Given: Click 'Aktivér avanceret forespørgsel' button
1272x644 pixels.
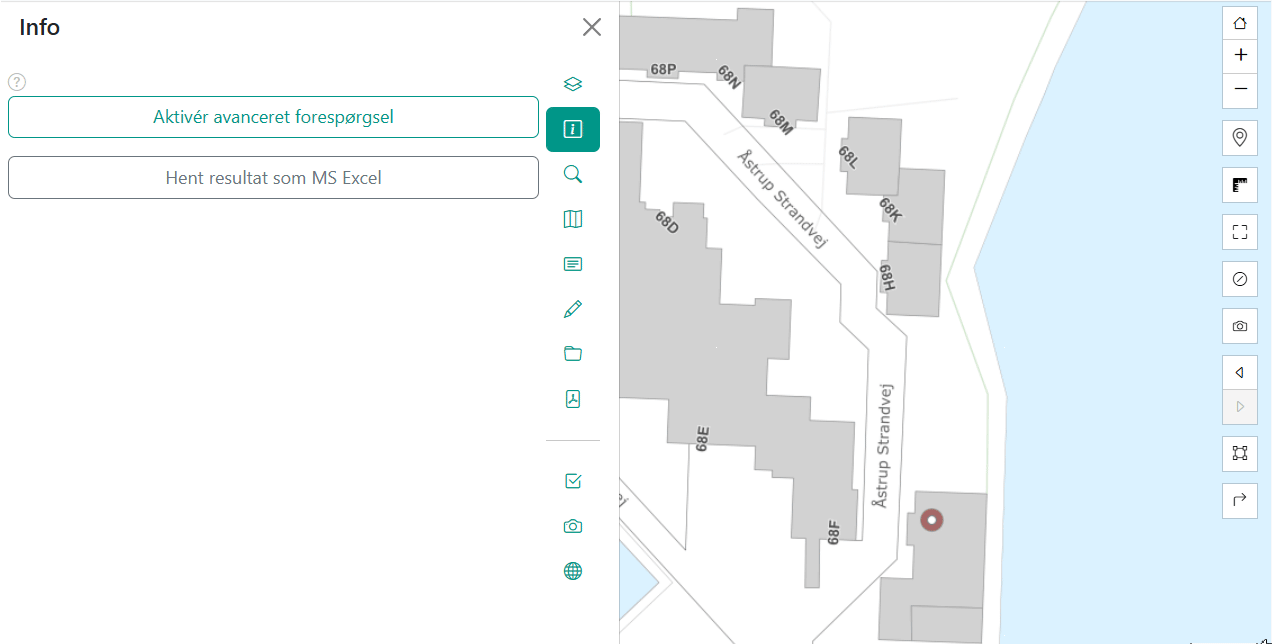Looking at the screenshot, I should (x=273, y=117).
